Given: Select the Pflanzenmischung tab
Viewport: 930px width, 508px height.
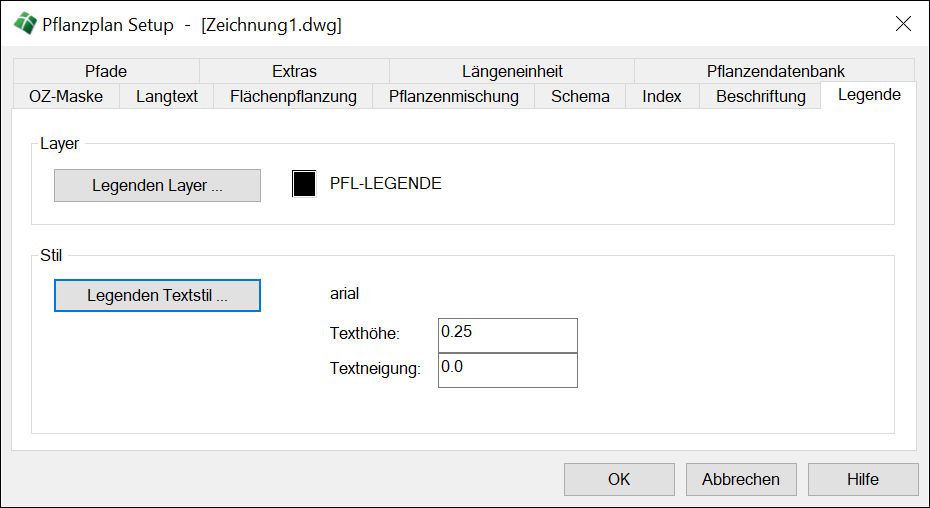Looking at the screenshot, I should (453, 96).
